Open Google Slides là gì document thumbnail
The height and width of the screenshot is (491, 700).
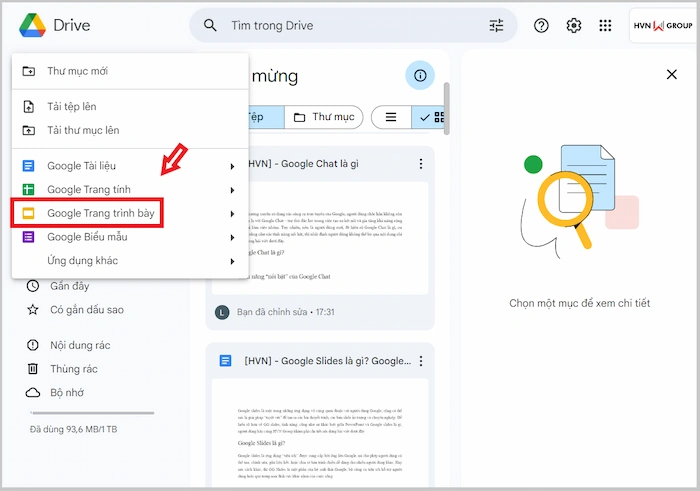click(x=320, y=432)
